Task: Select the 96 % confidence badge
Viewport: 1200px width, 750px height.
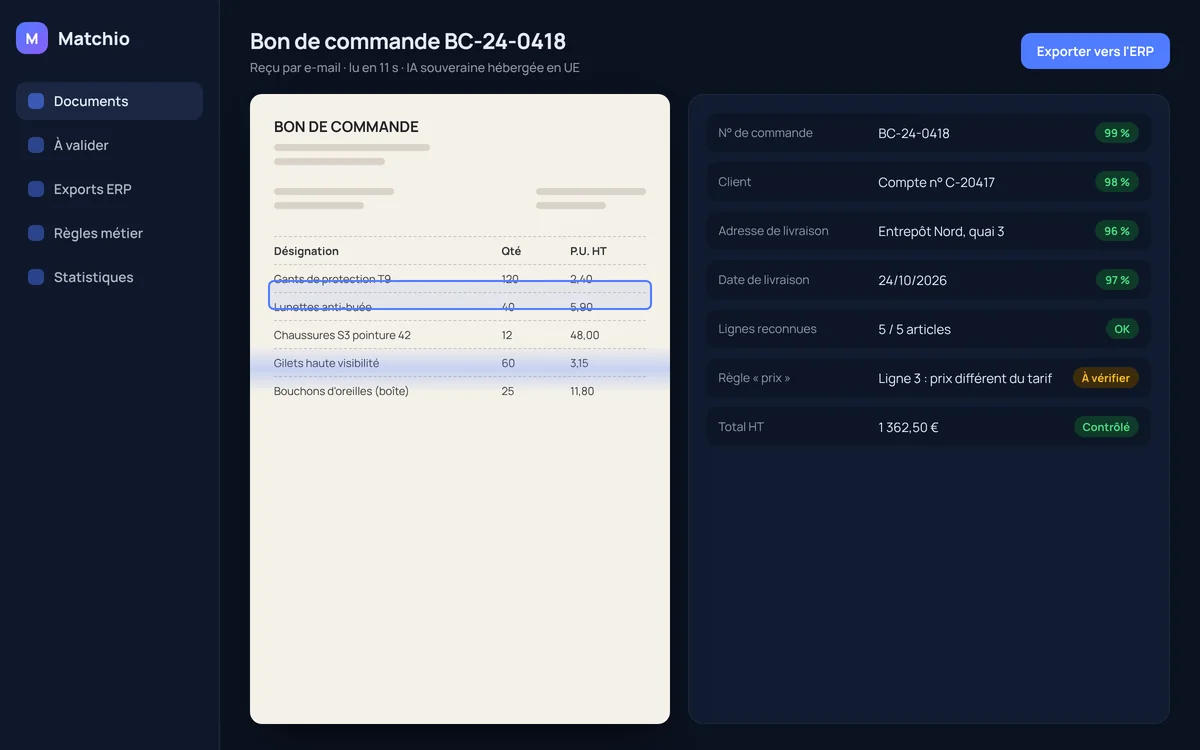Action: (x=1117, y=231)
